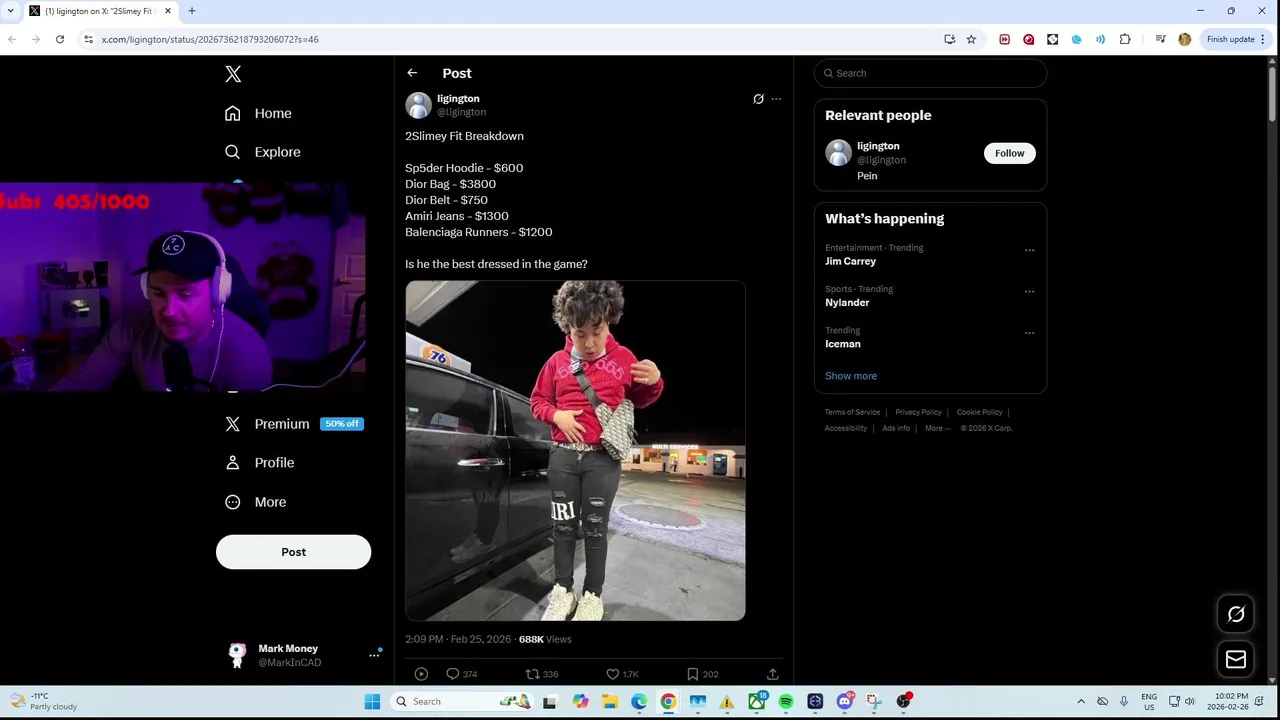Open options for Nylander trend
The image size is (1280, 720).
click(1029, 292)
